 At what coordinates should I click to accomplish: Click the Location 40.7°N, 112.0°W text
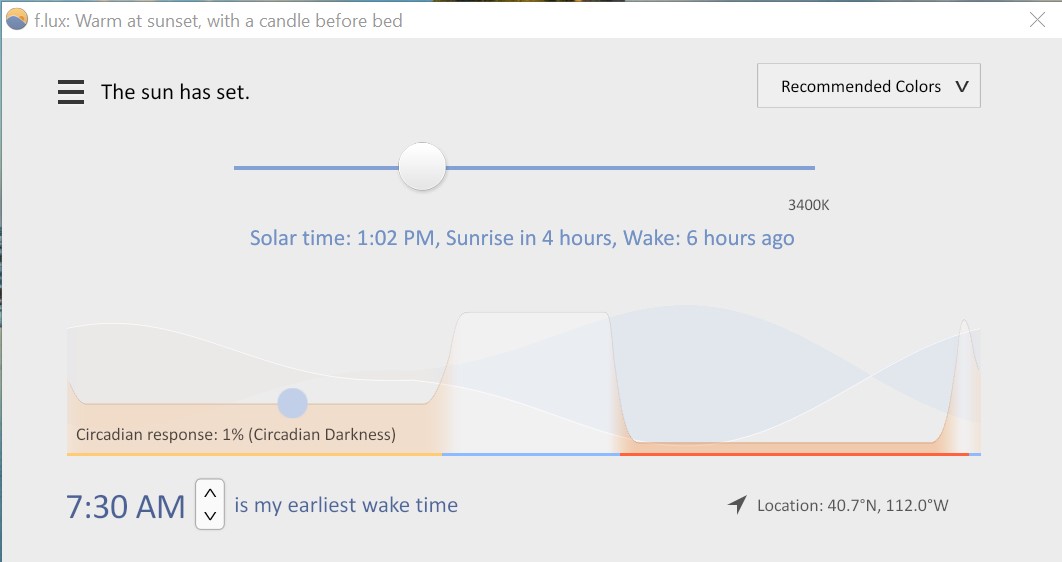(x=852, y=505)
